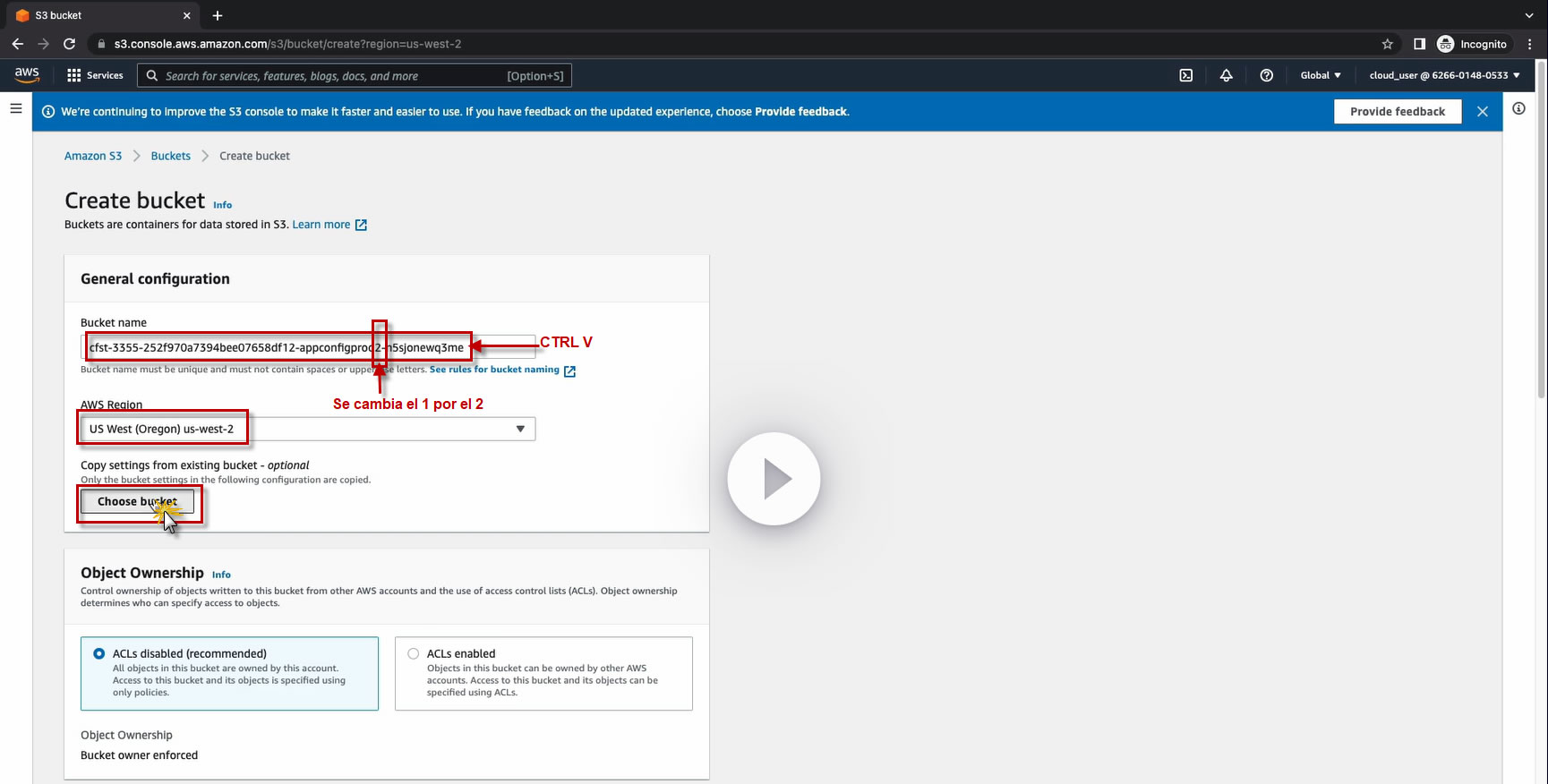Go to Amazon S3 breadcrumb

[93, 156]
